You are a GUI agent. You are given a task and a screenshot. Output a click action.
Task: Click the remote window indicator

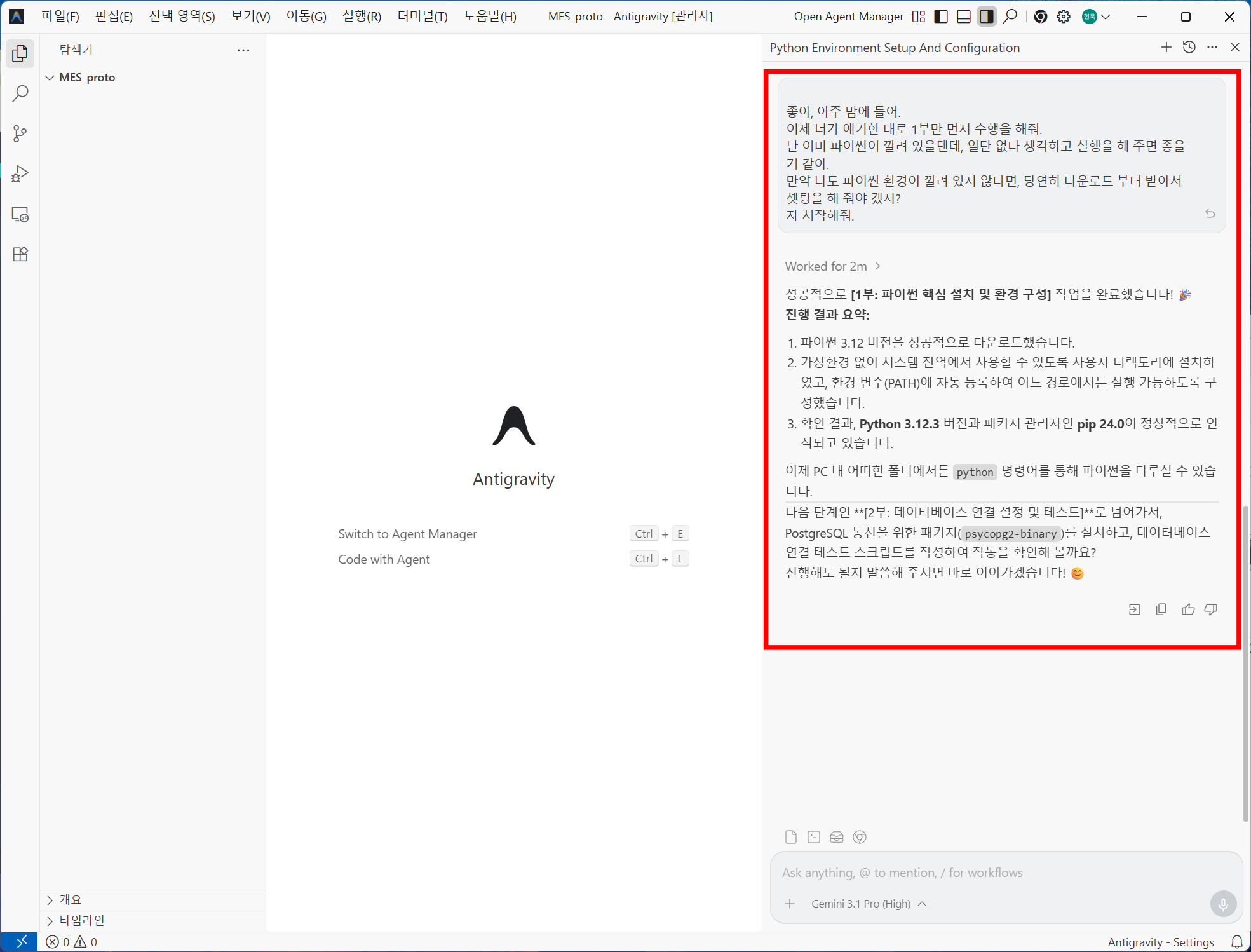(20, 942)
